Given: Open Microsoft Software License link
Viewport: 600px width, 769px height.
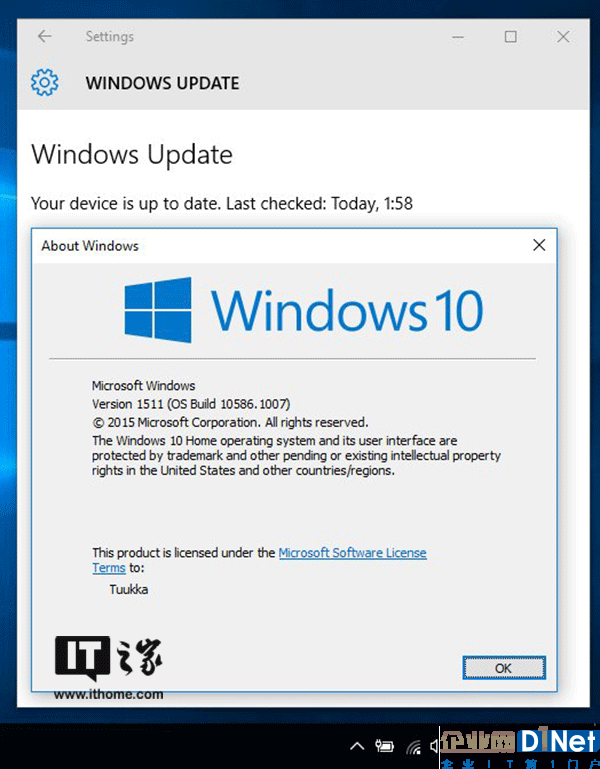Looking at the screenshot, I should (x=352, y=553).
